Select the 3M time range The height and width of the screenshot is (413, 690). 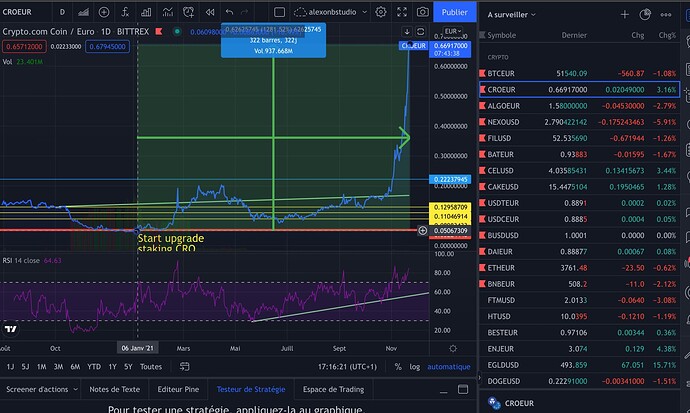[x=58, y=366]
